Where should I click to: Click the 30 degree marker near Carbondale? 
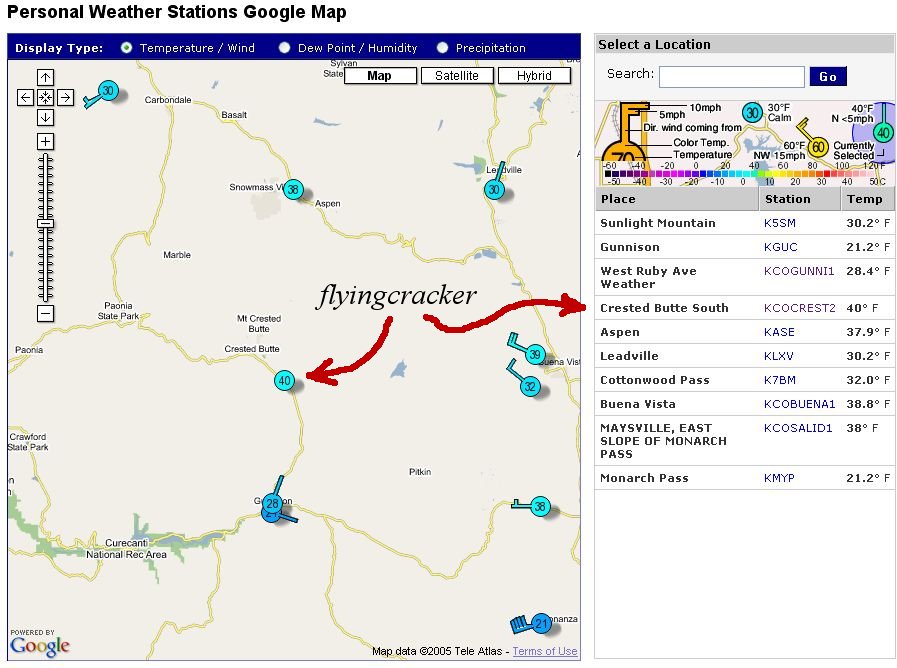coord(108,90)
